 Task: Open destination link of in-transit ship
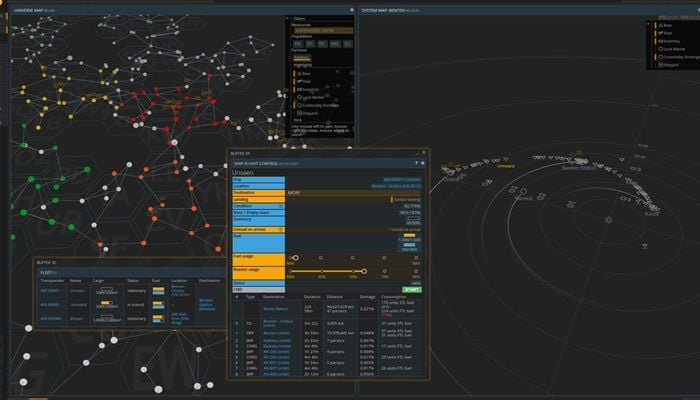point(207,304)
